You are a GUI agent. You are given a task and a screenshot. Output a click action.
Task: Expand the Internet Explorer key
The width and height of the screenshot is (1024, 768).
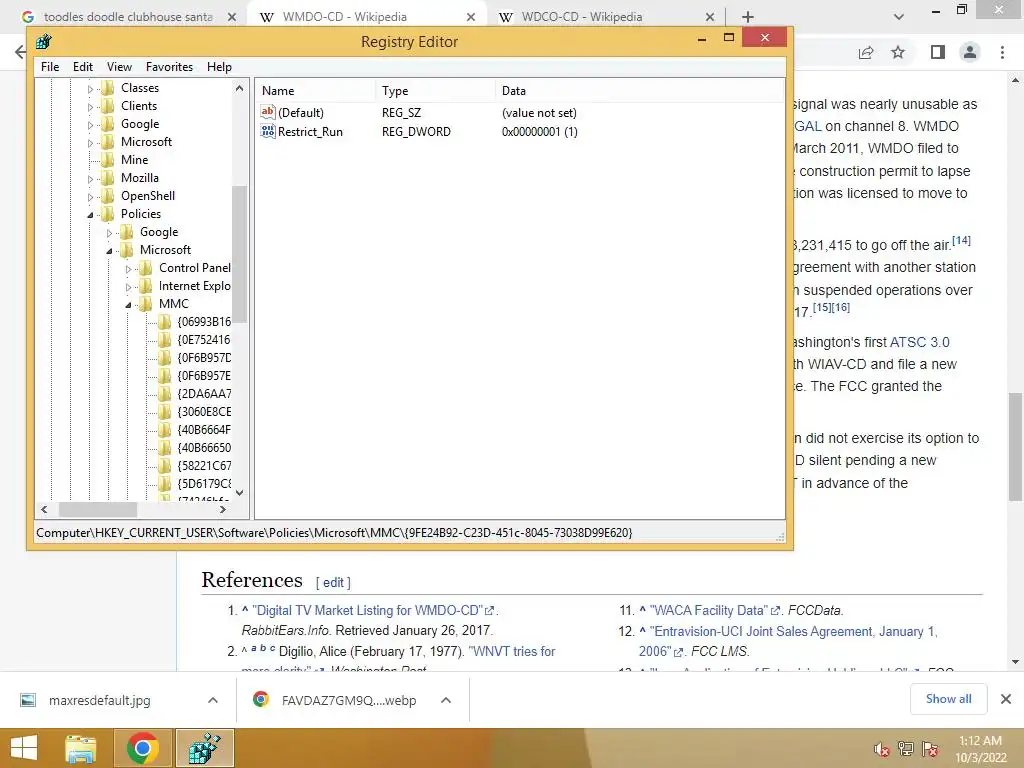tap(128, 287)
